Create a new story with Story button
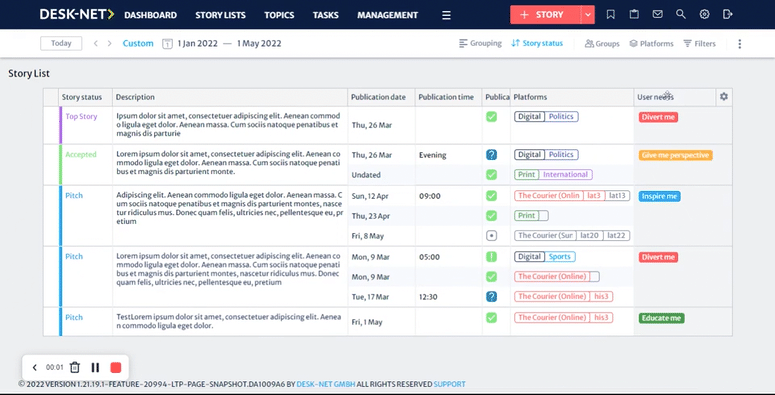 (x=546, y=15)
